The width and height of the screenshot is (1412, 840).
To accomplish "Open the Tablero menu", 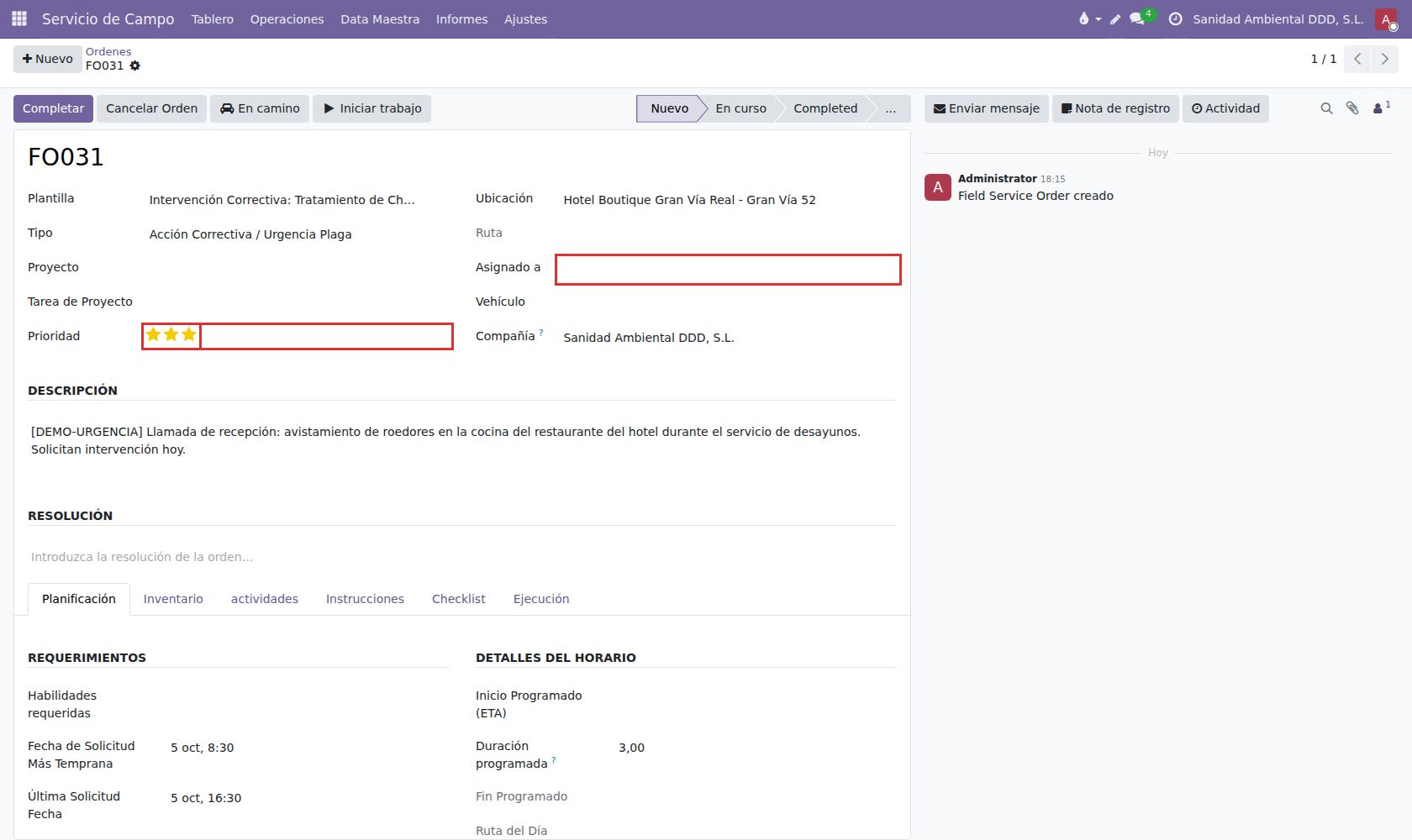I will click(213, 18).
